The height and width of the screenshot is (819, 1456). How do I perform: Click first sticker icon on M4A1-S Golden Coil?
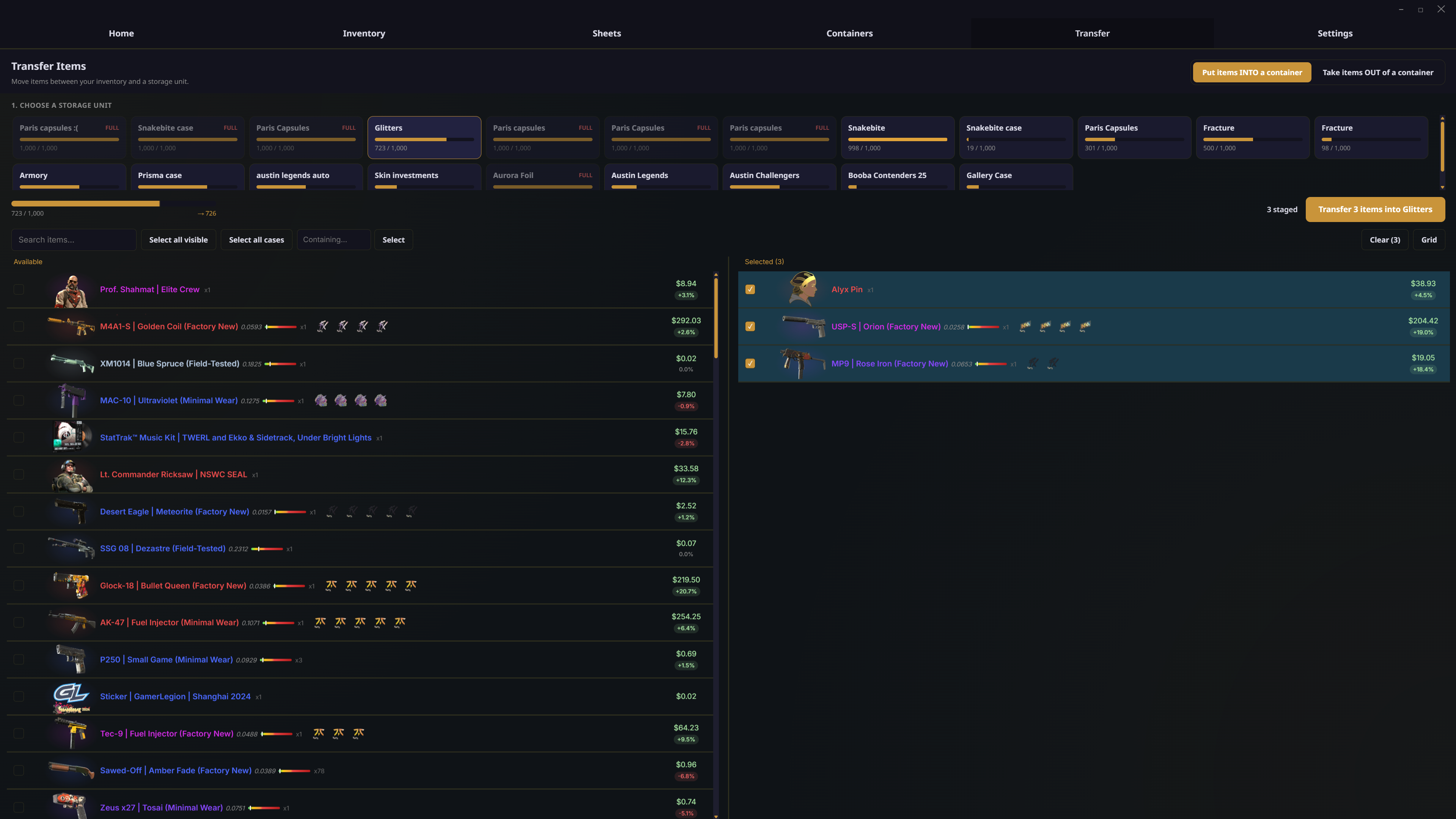coord(322,326)
